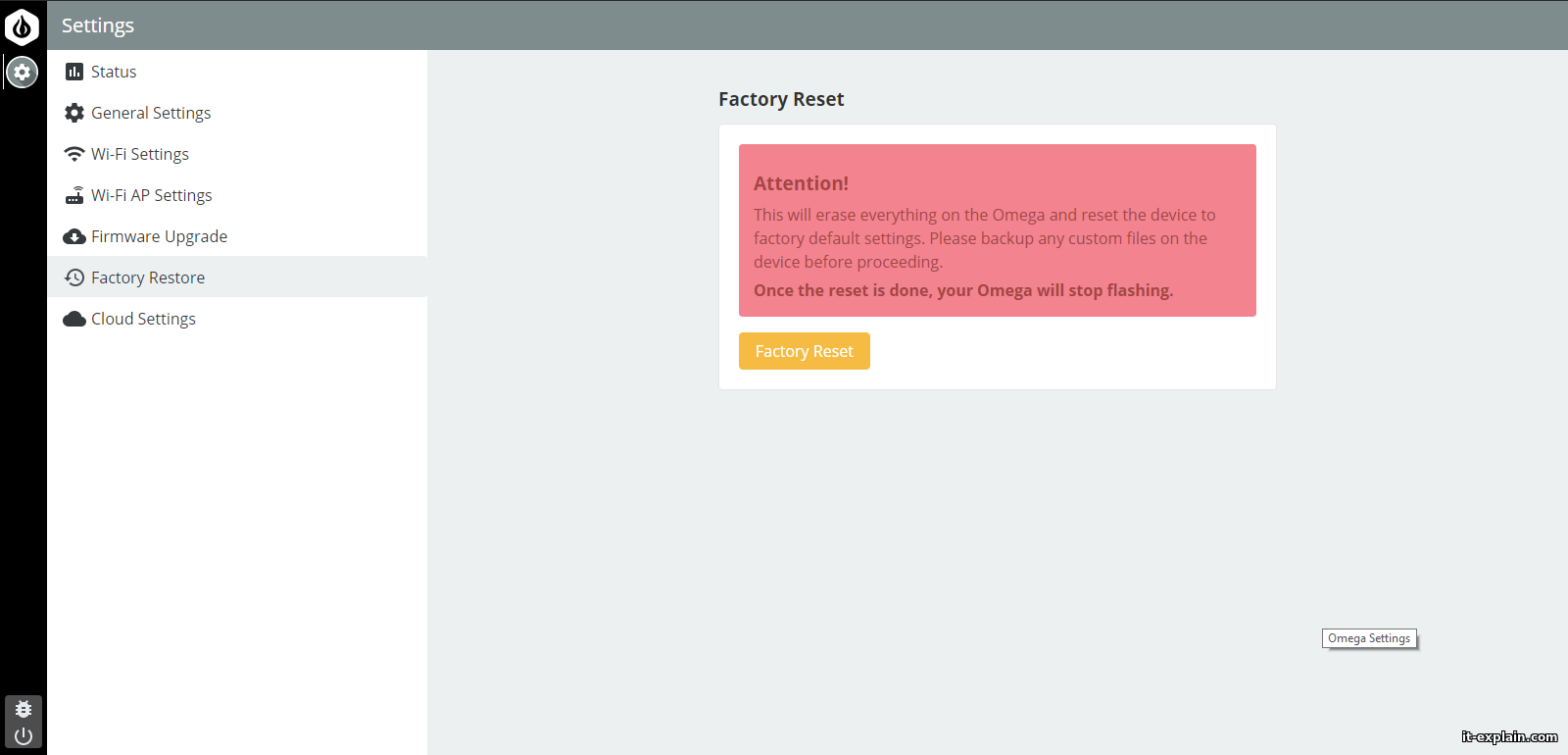Click the red Attention warning box

[x=997, y=230]
